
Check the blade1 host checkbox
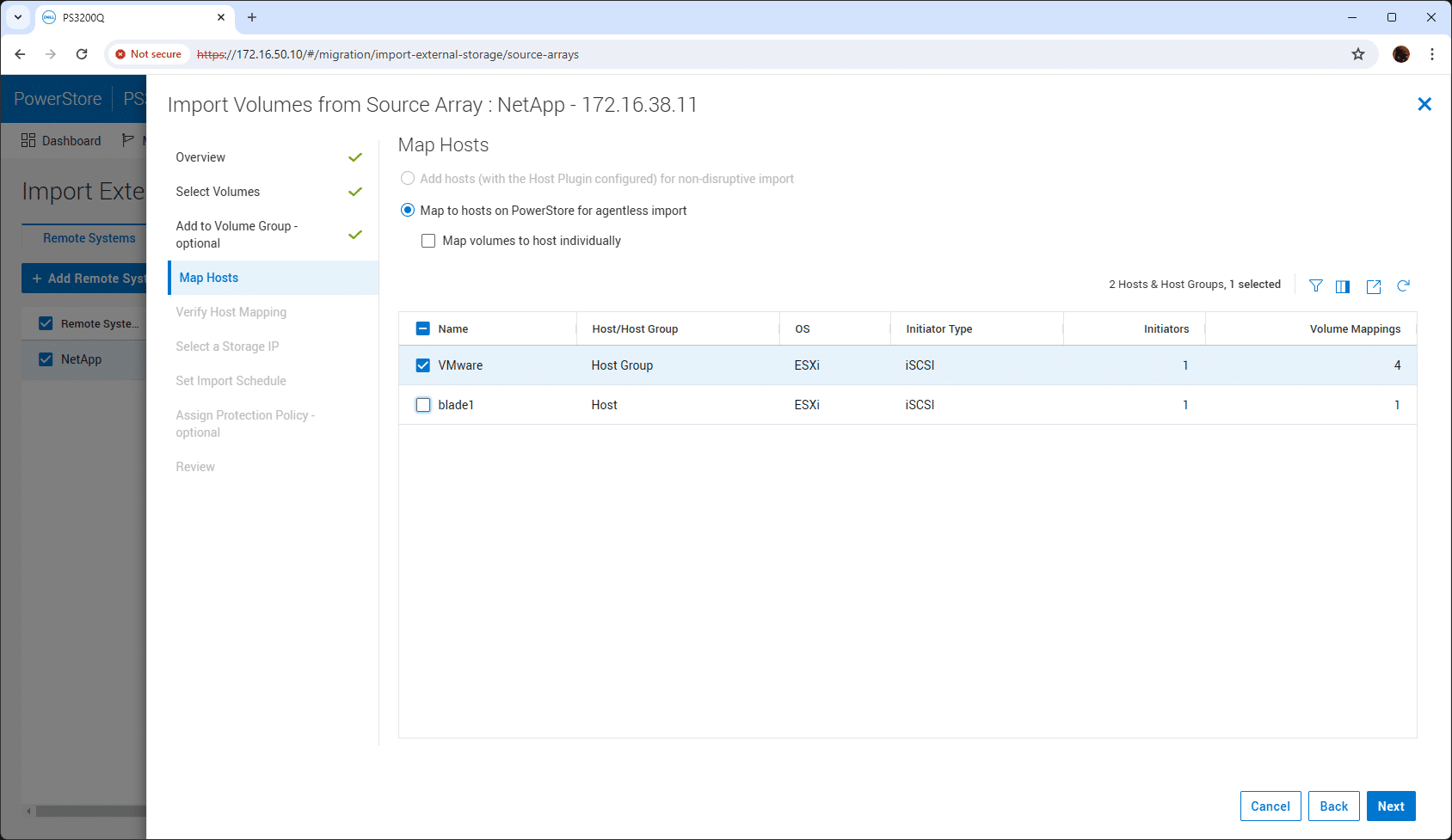(423, 405)
